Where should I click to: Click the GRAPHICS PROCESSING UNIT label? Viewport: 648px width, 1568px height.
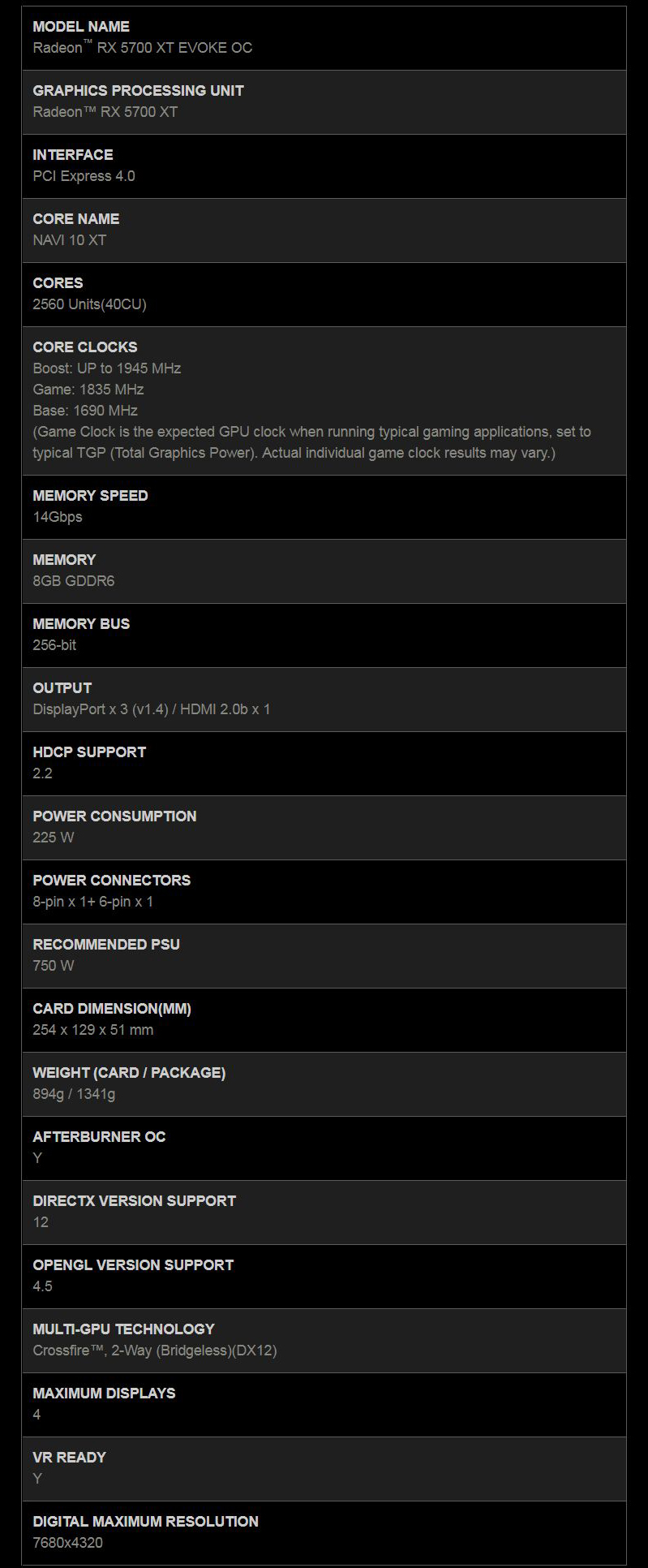tap(138, 91)
